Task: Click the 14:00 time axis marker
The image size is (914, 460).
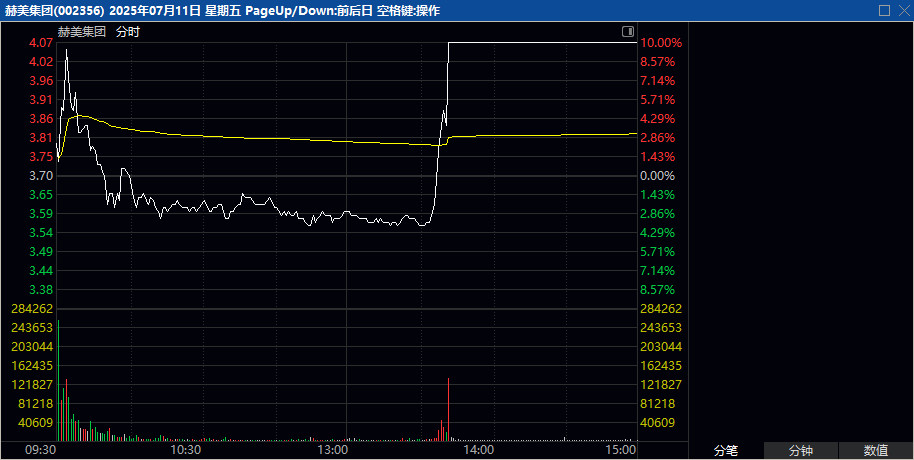Action: [479, 451]
